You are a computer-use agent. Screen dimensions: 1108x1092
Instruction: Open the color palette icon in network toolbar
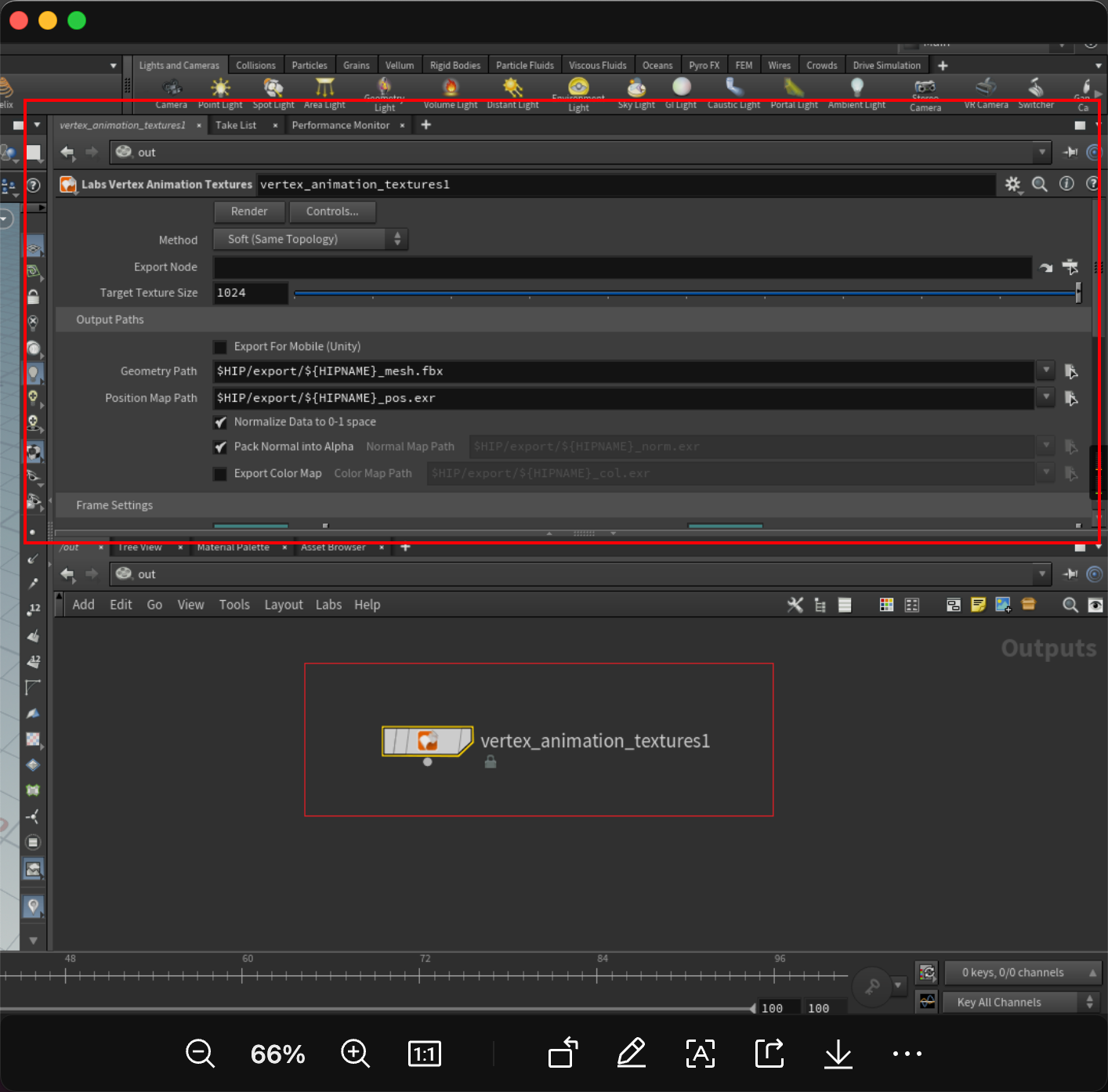886,605
